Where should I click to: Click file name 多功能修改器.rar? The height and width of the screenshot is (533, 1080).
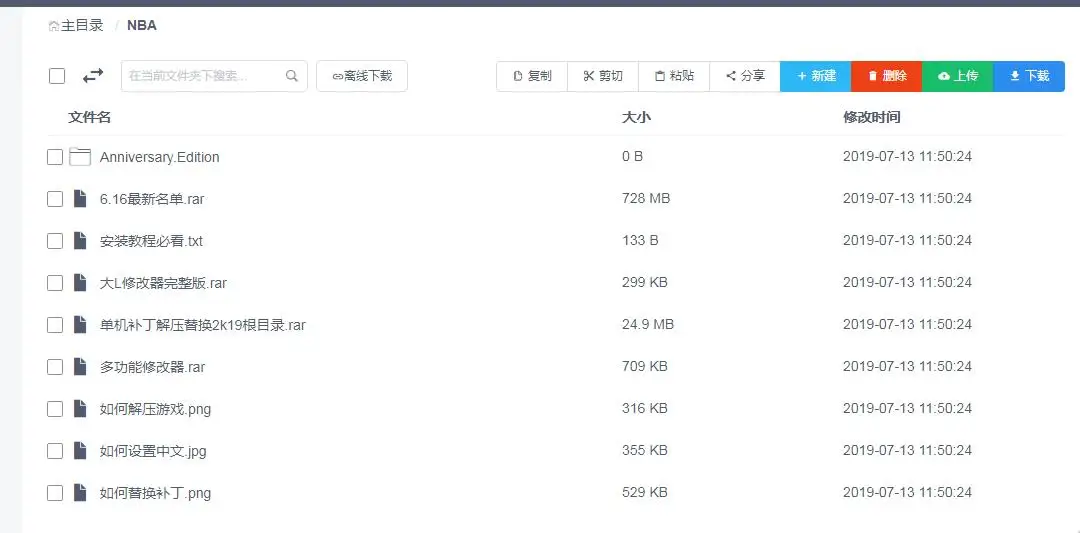[x=153, y=367]
